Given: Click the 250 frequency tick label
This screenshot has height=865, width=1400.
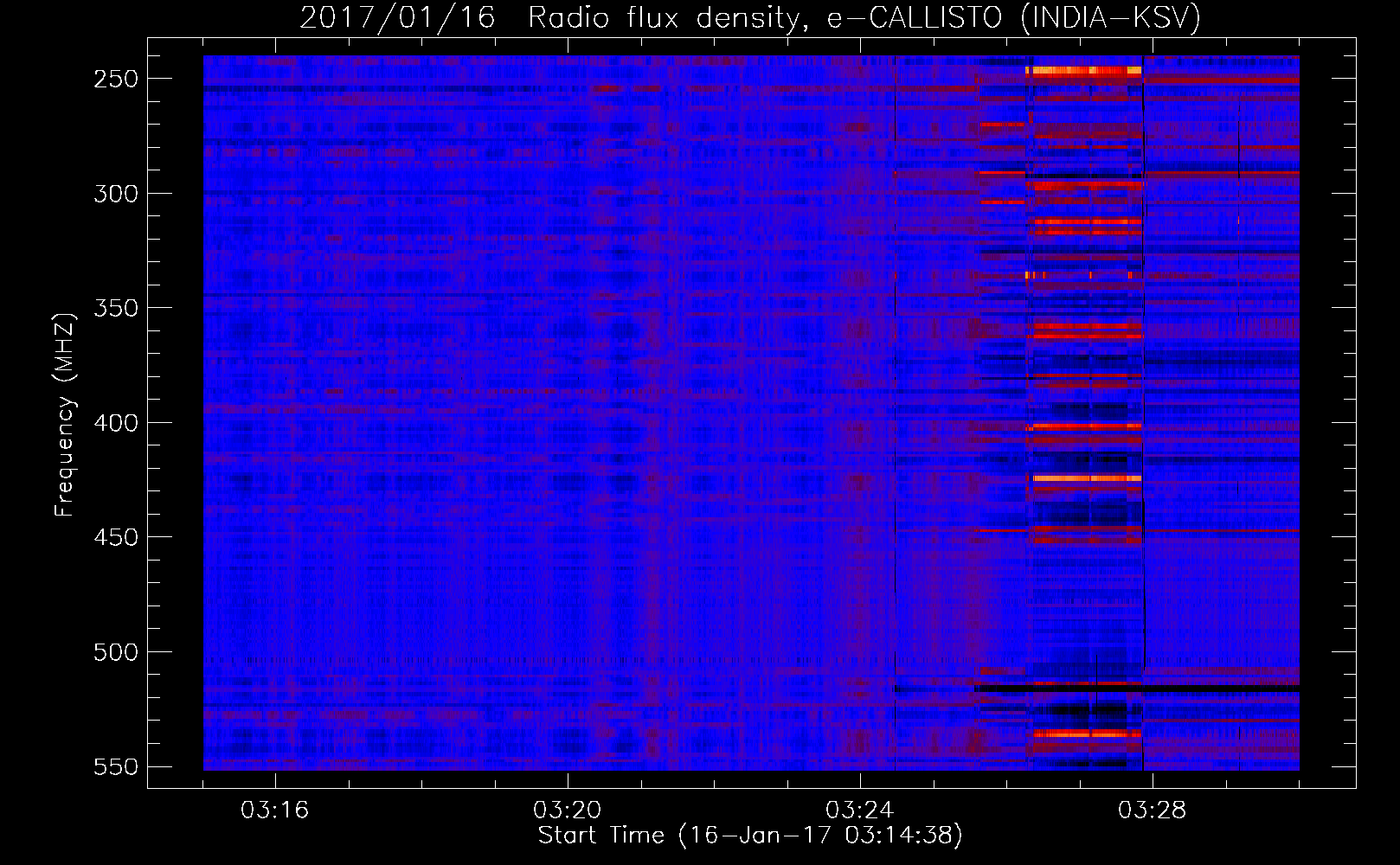Looking at the screenshot, I should (116, 79).
